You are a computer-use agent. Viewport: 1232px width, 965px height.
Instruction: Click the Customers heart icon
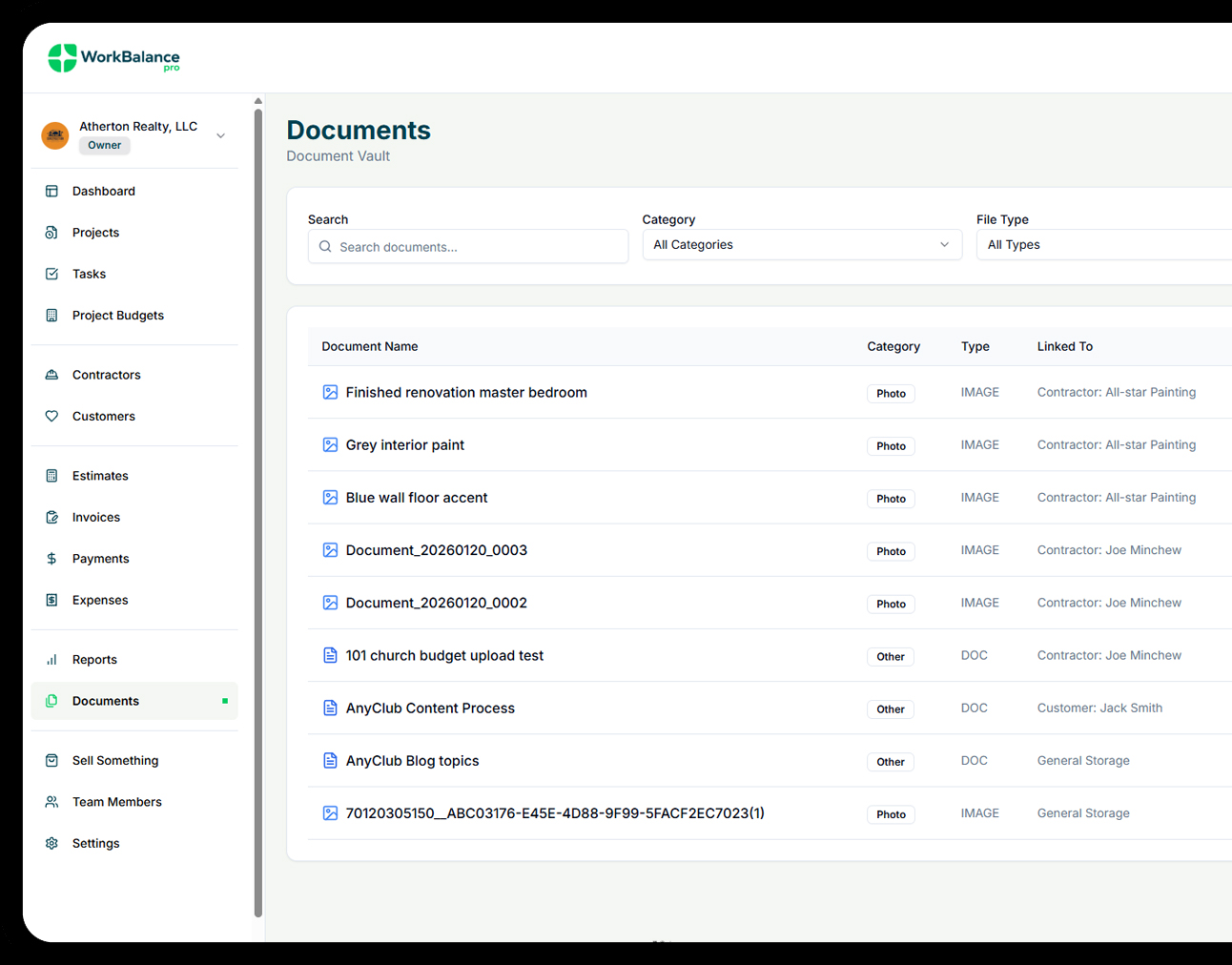[51, 417]
